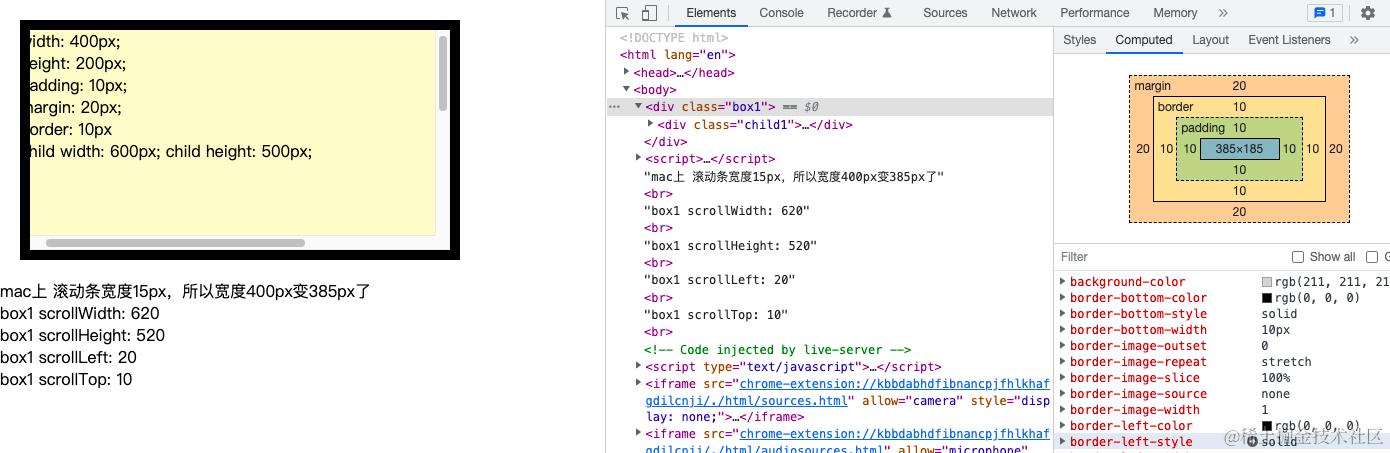Show more DevTools tabs chevron
1390x453 pixels.
(x=1223, y=13)
